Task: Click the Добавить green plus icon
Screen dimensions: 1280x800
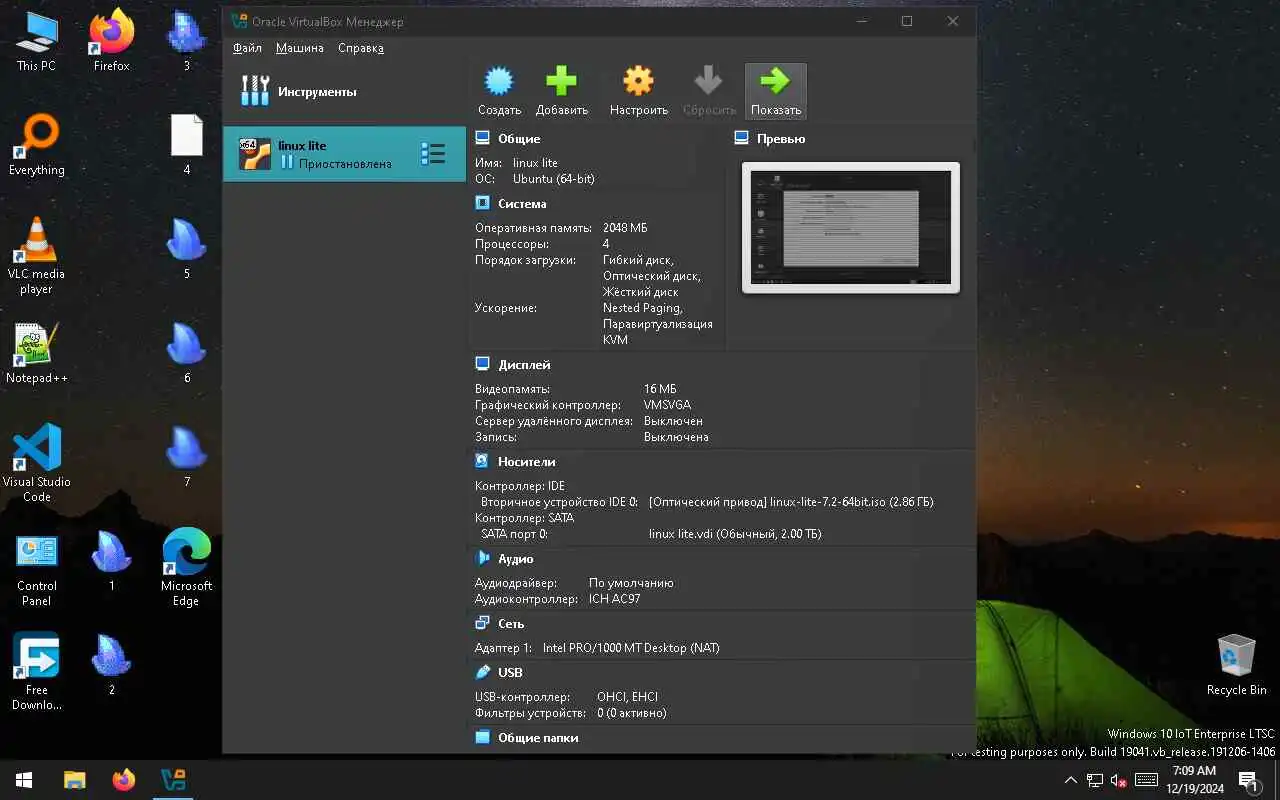Action: 561,81
